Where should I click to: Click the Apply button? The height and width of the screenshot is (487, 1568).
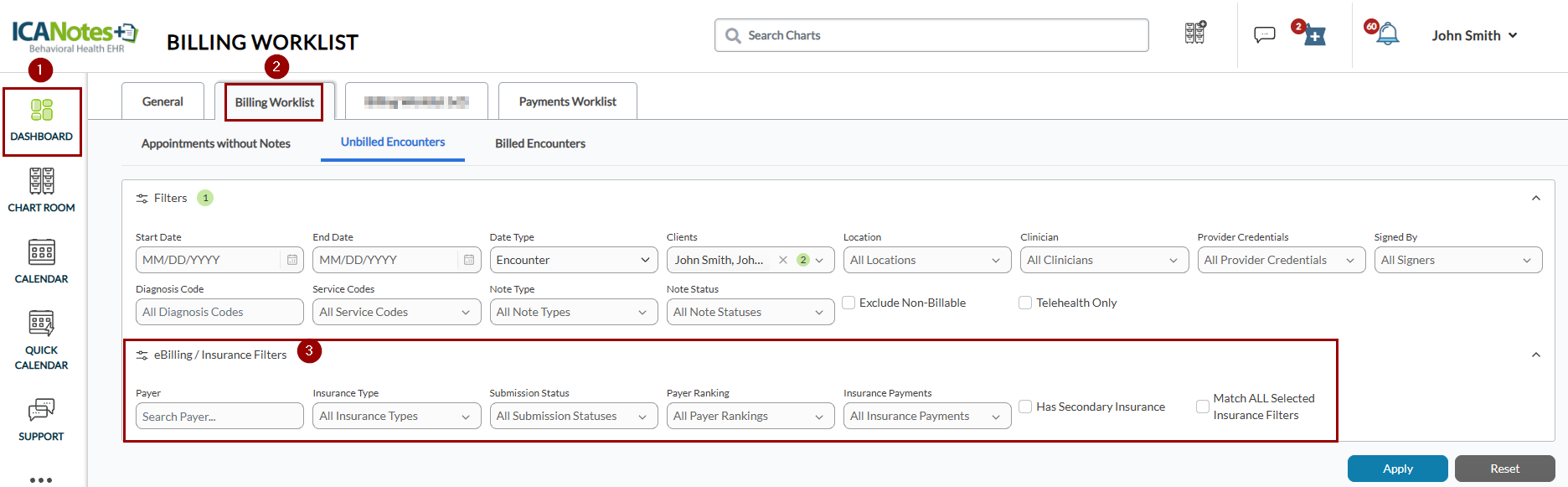(x=1396, y=469)
